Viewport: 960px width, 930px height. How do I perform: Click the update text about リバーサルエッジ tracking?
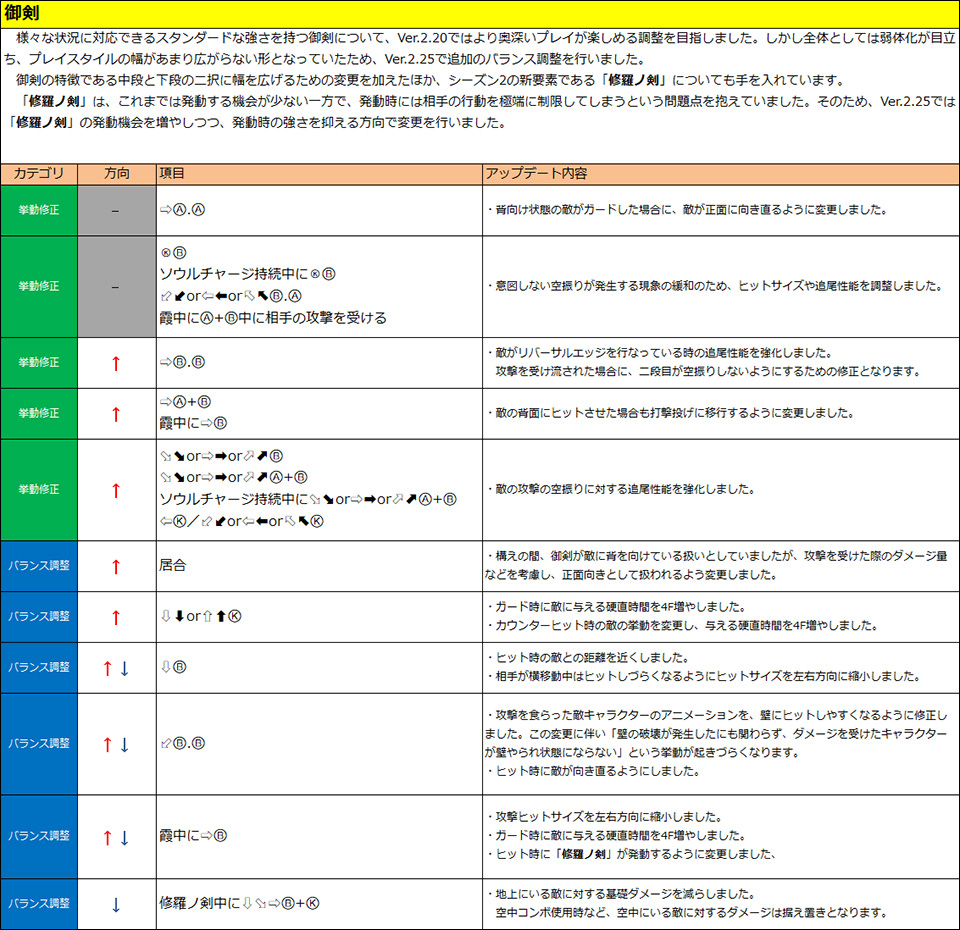tap(661, 353)
